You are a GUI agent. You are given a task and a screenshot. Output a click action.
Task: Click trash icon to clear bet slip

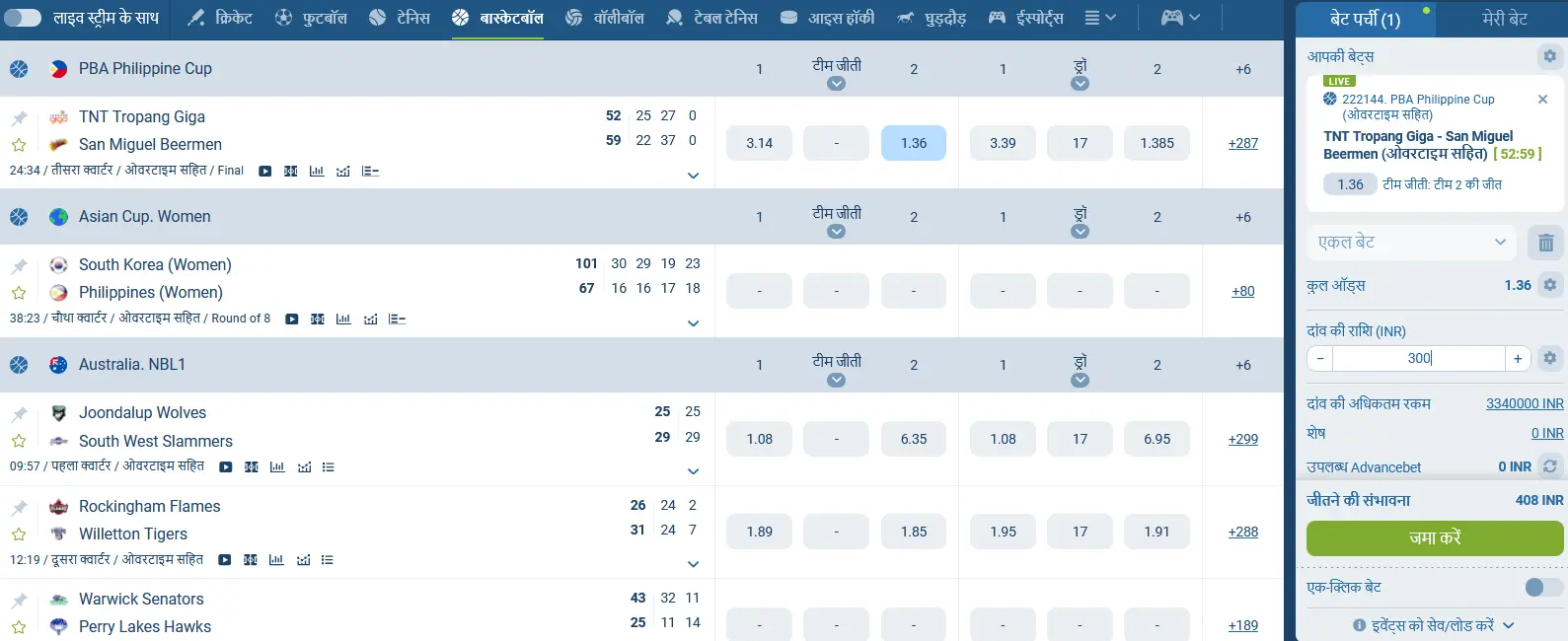(x=1545, y=243)
